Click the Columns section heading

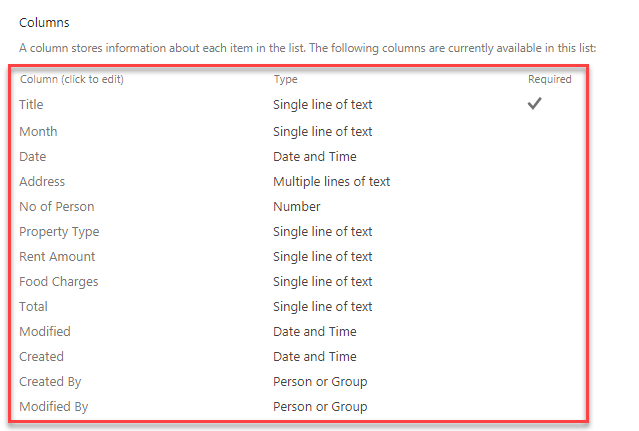(x=43, y=21)
